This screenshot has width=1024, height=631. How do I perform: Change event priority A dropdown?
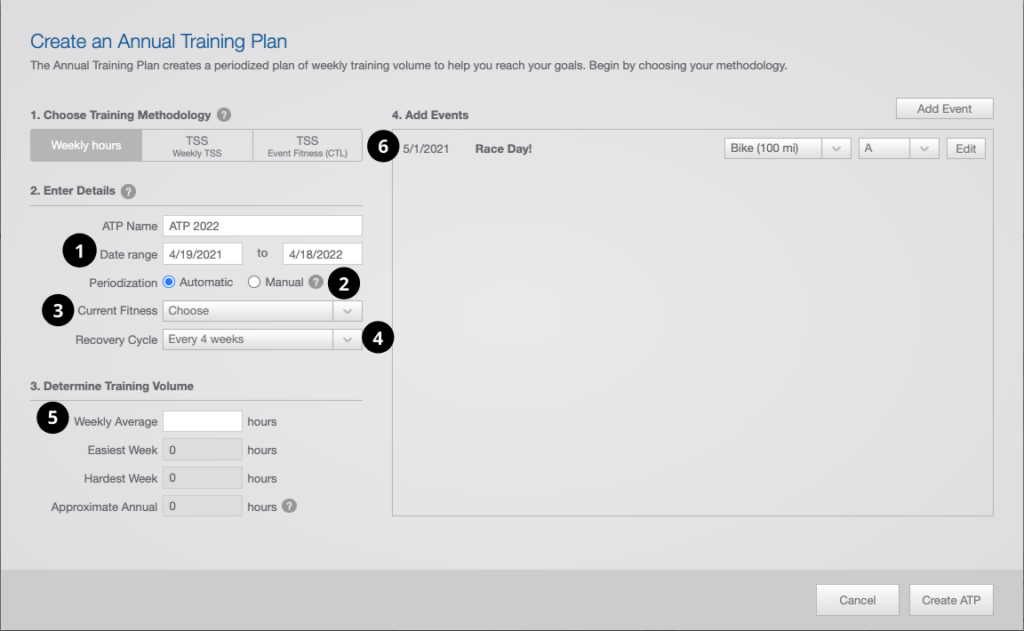[898, 148]
